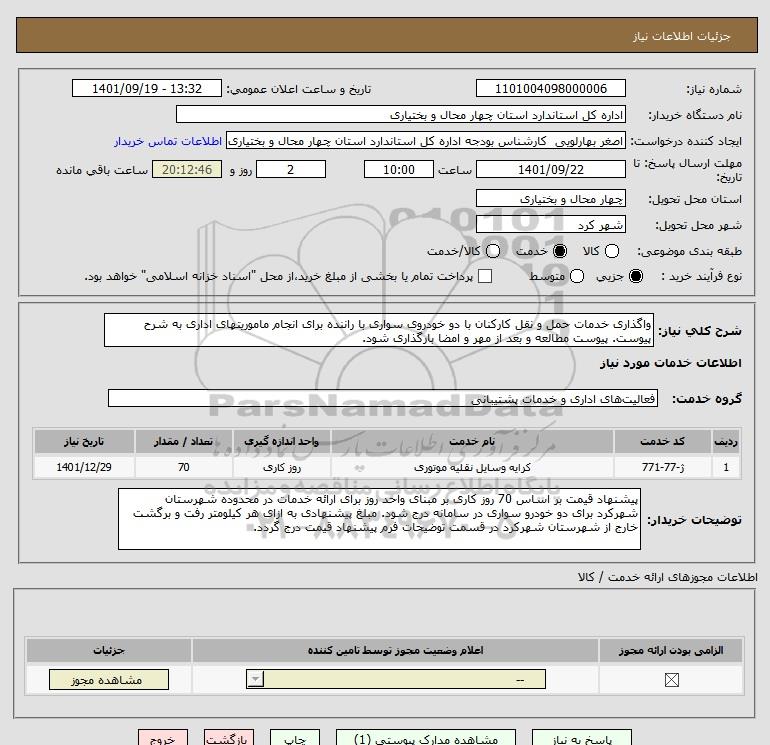Click the نام خدمت column header

tap(472, 441)
